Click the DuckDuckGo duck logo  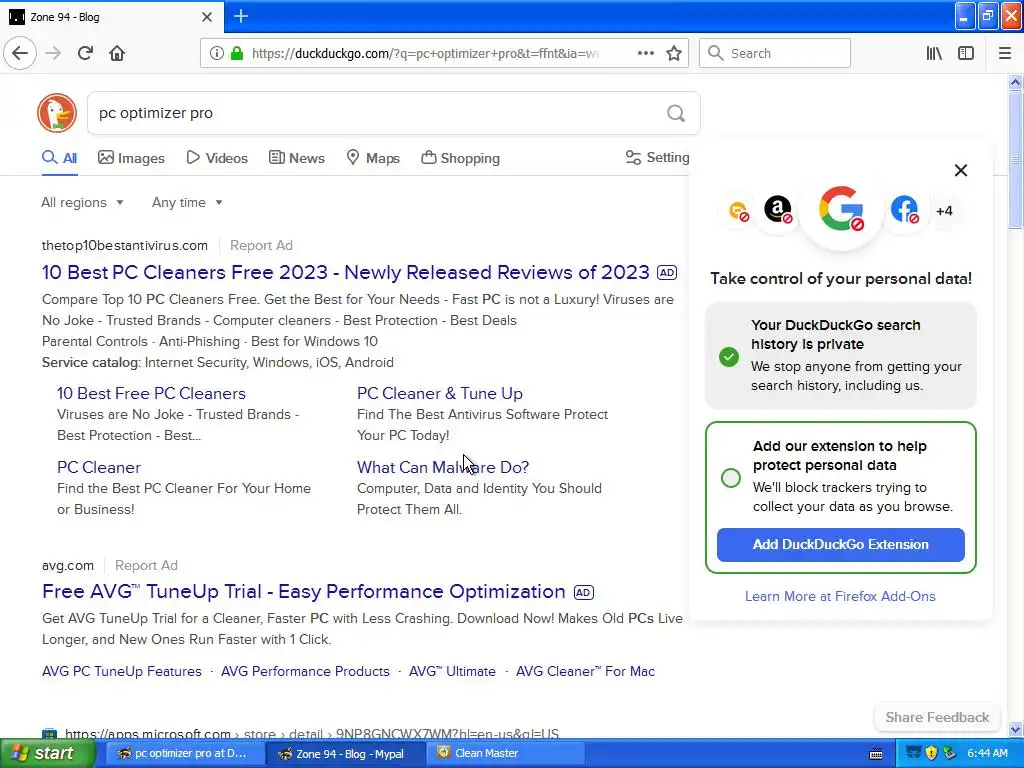click(57, 113)
